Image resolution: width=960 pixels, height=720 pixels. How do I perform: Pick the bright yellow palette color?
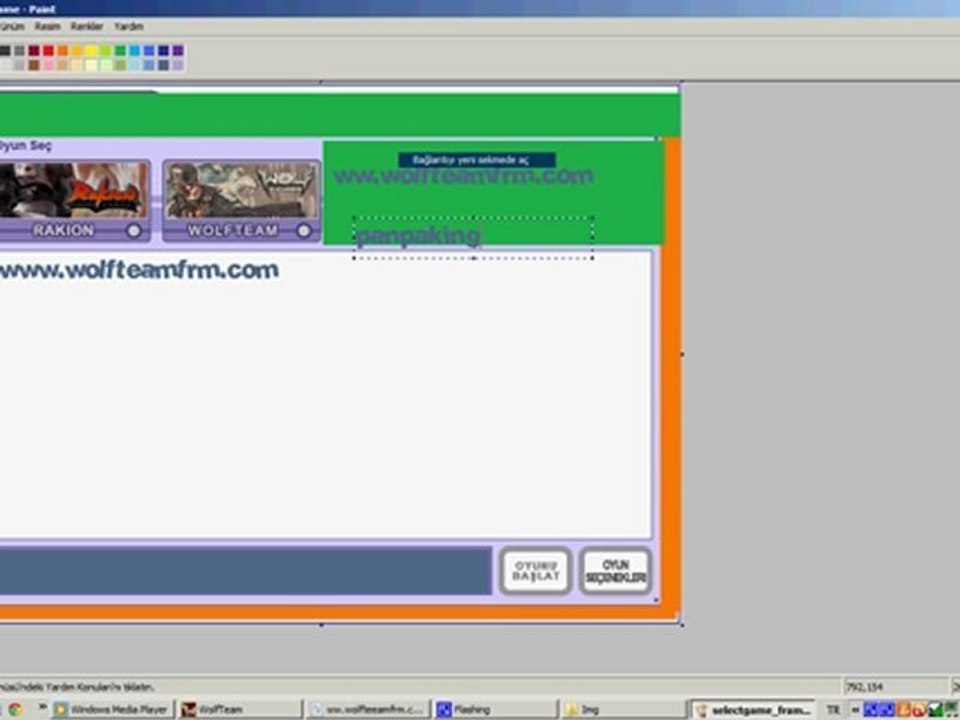coord(91,50)
